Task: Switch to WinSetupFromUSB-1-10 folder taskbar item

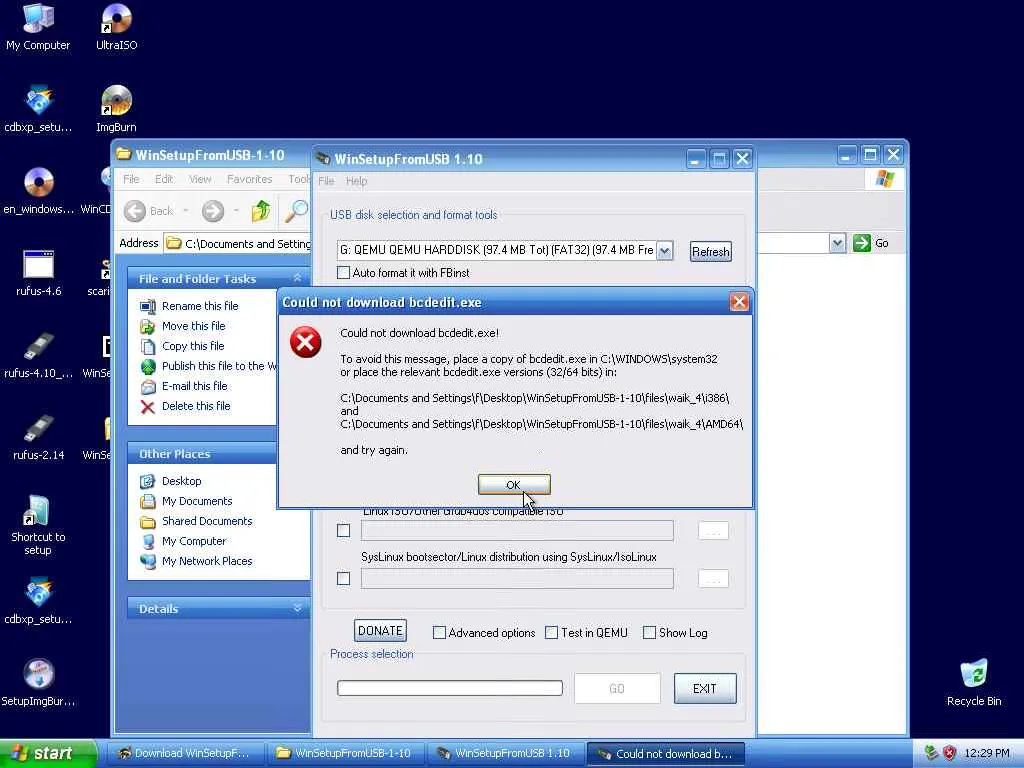Action: 345,754
